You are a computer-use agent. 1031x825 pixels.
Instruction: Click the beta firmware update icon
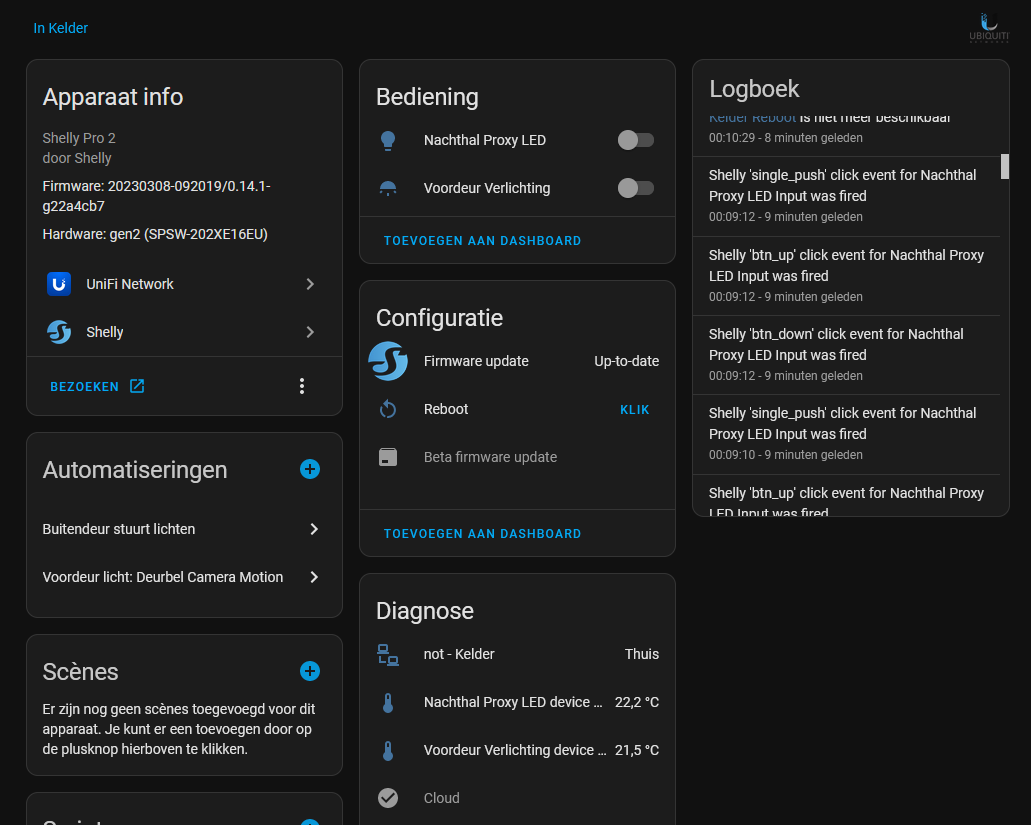point(388,457)
